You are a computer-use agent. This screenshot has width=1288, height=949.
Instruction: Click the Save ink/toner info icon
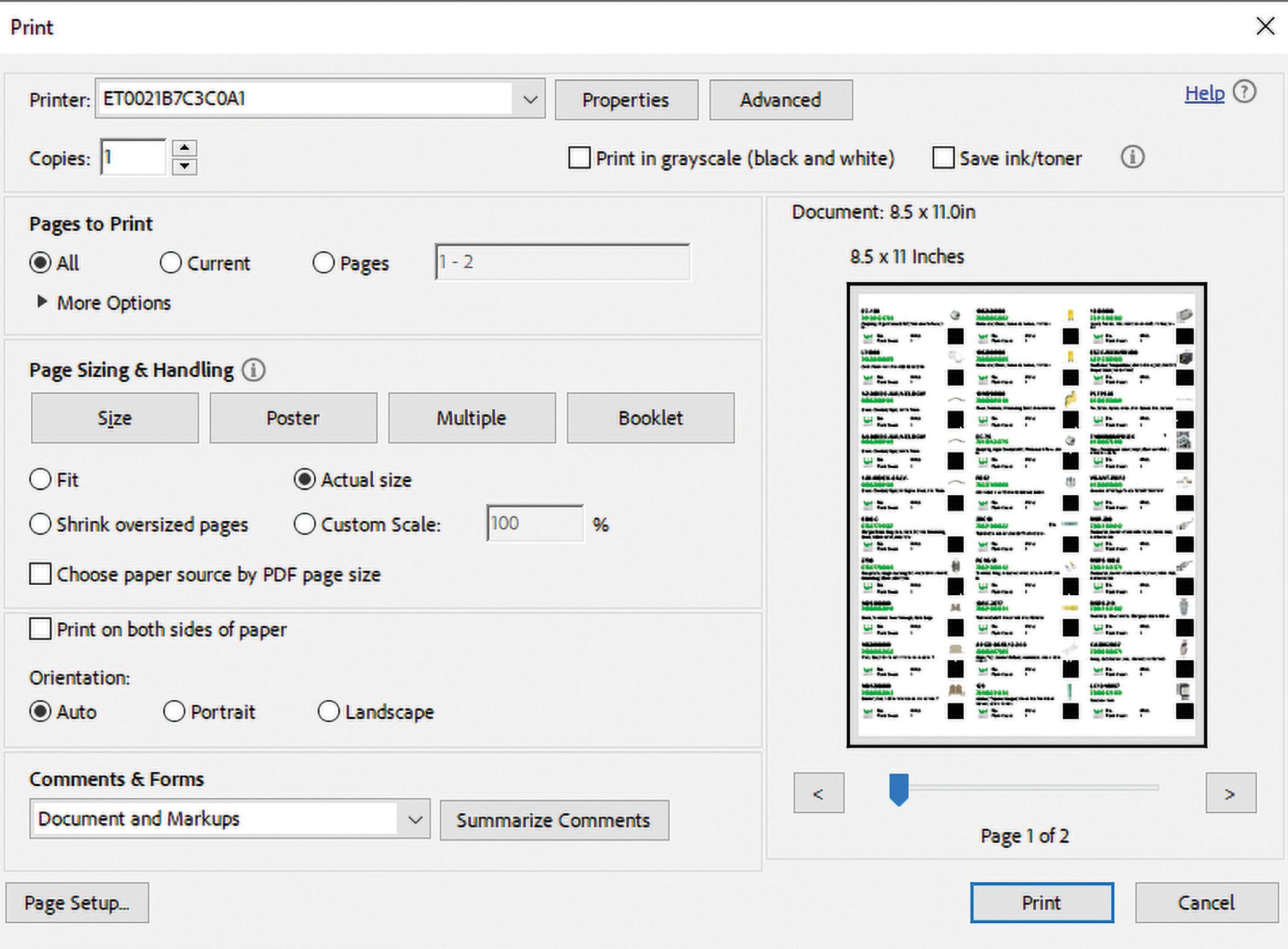click(x=1132, y=157)
